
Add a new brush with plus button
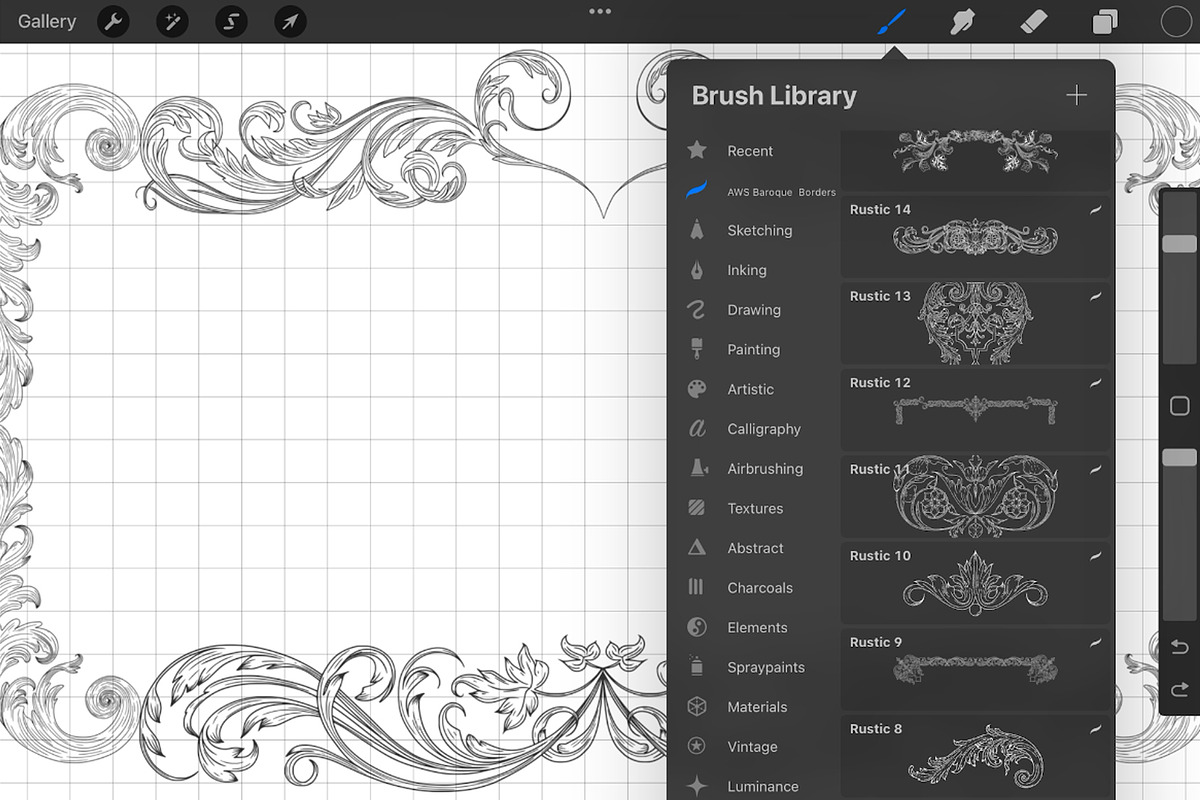pyautogui.click(x=1076, y=95)
